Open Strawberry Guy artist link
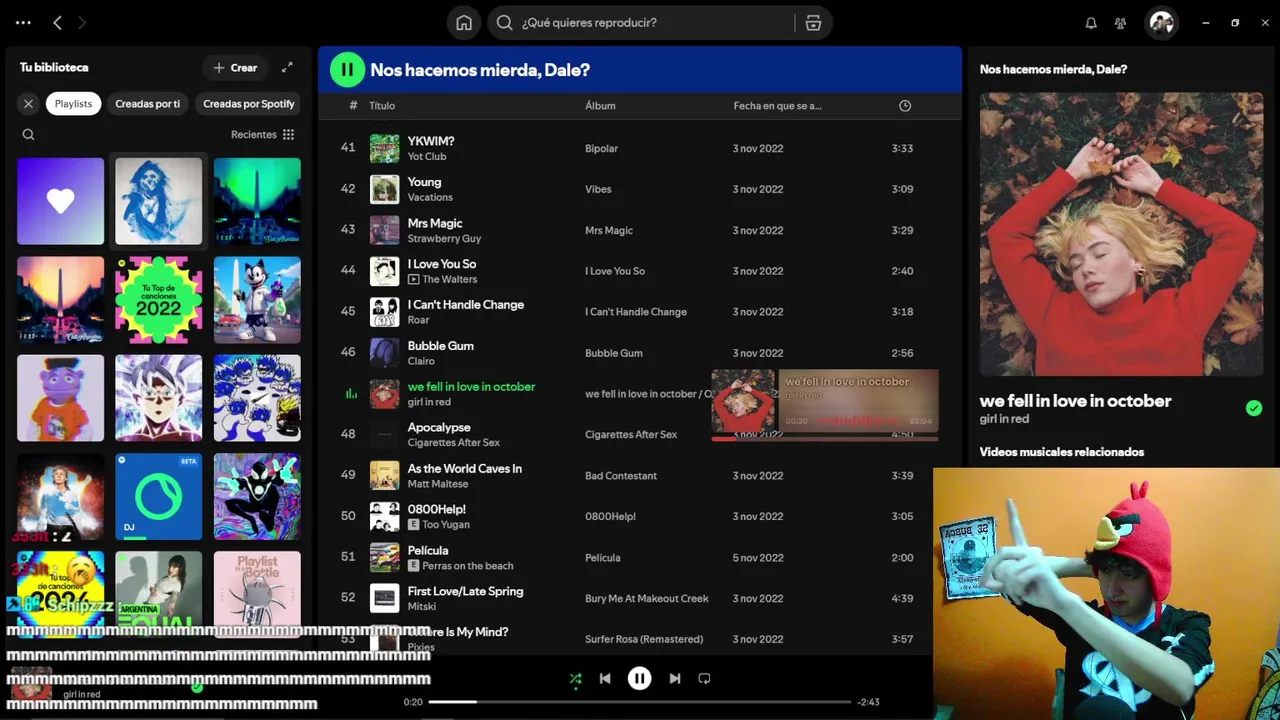This screenshot has width=1280, height=720. coord(444,239)
